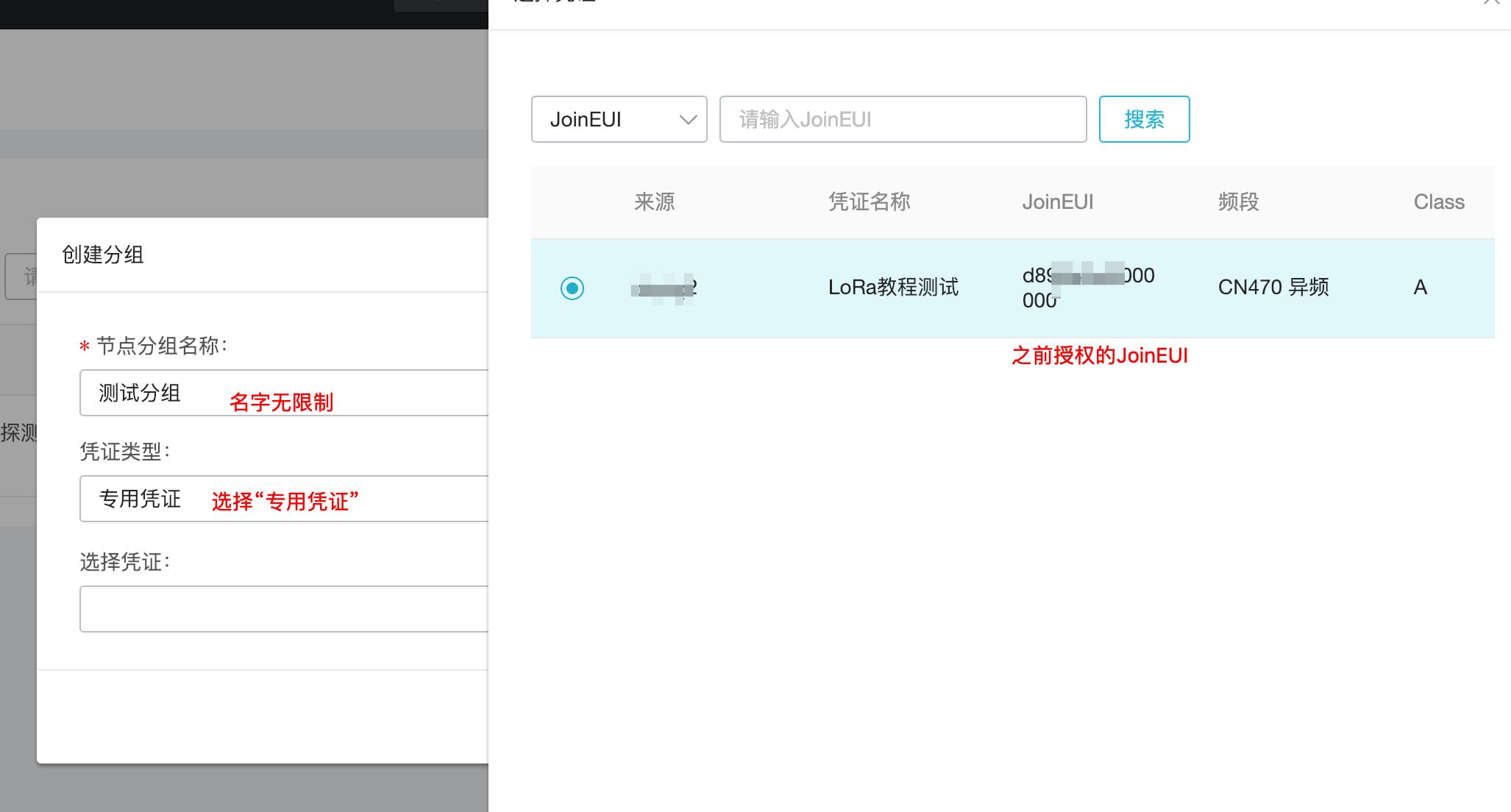The width and height of the screenshot is (1511, 812).
Task: Click the 凭证名称 column header
Action: [868, 202]
